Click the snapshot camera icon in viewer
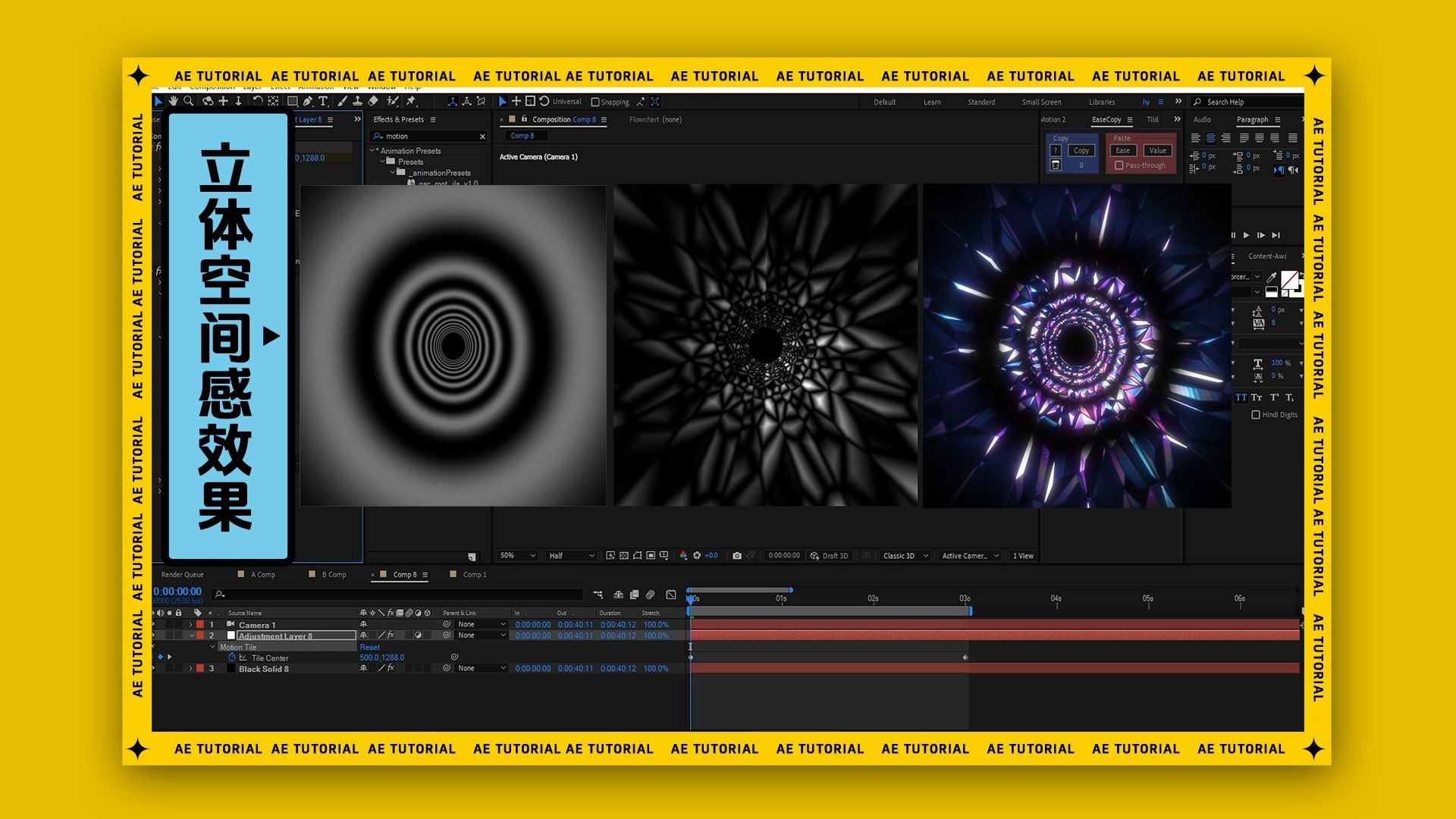 (x=736, y=556)
